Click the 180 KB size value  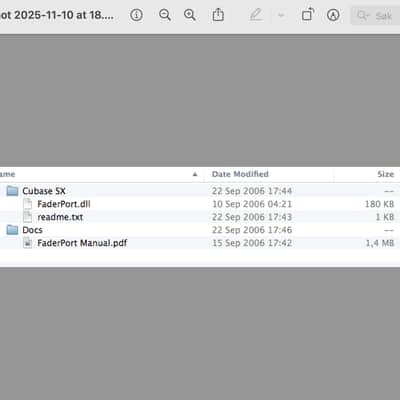(x=380, y=204)
